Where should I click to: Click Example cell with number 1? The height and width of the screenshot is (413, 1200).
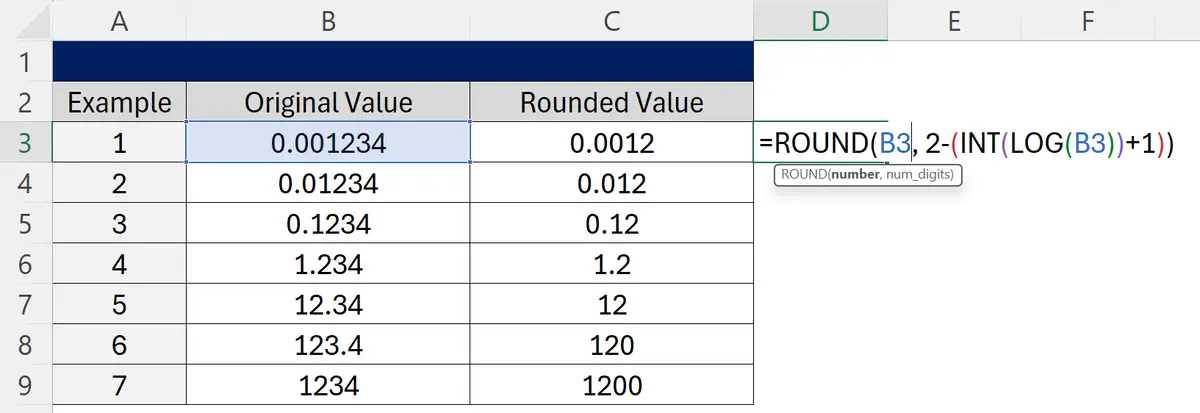(x=119, y=143)
